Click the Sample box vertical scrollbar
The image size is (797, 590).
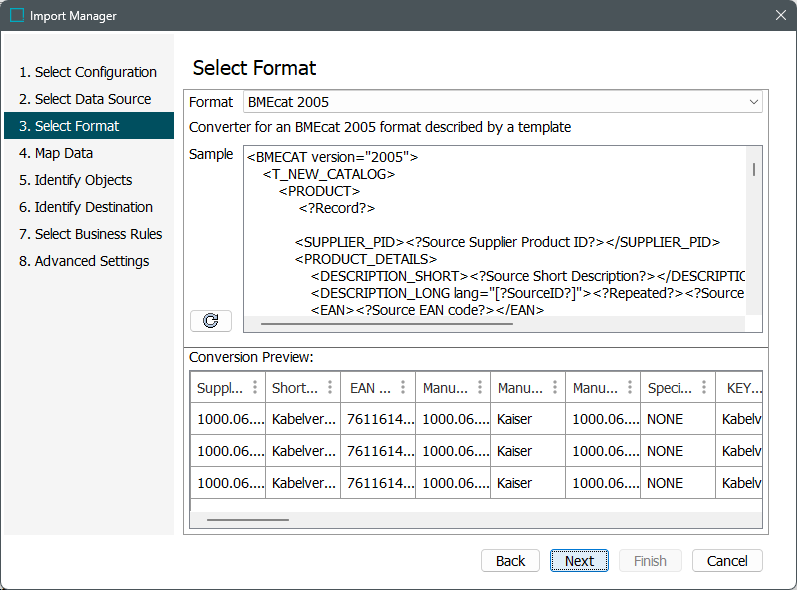(754, 170)
